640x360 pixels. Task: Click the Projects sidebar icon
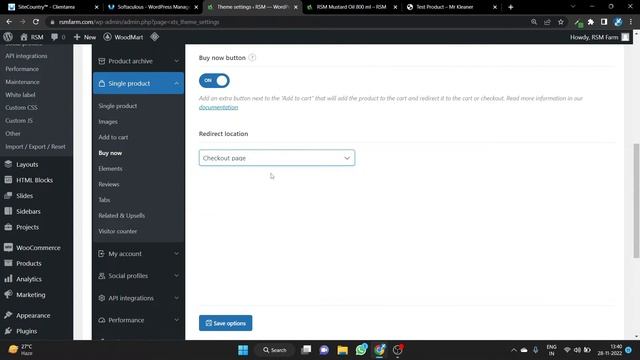point(8,227)
